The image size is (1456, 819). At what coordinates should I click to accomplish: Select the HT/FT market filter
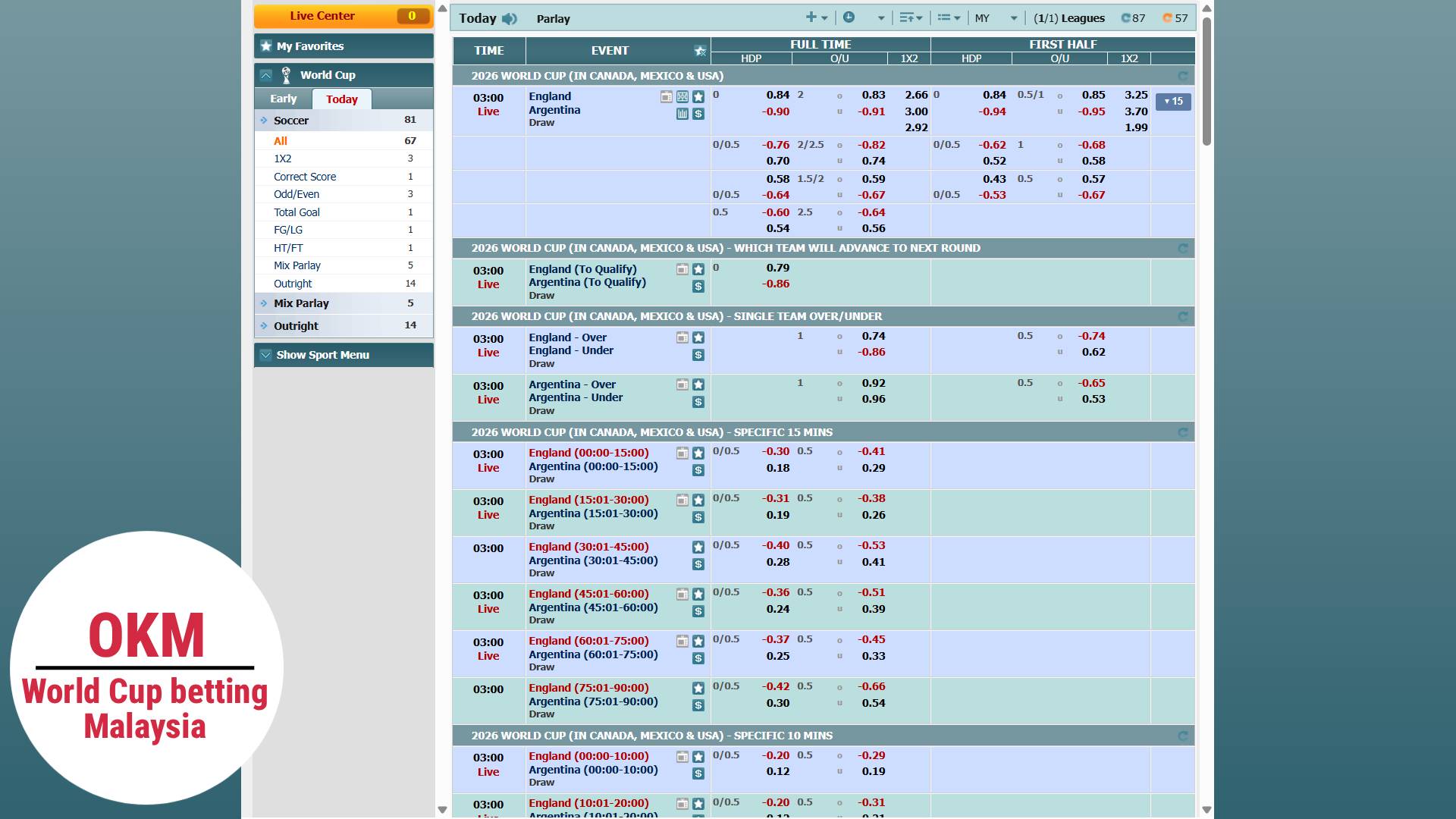(x=344, y=248)
